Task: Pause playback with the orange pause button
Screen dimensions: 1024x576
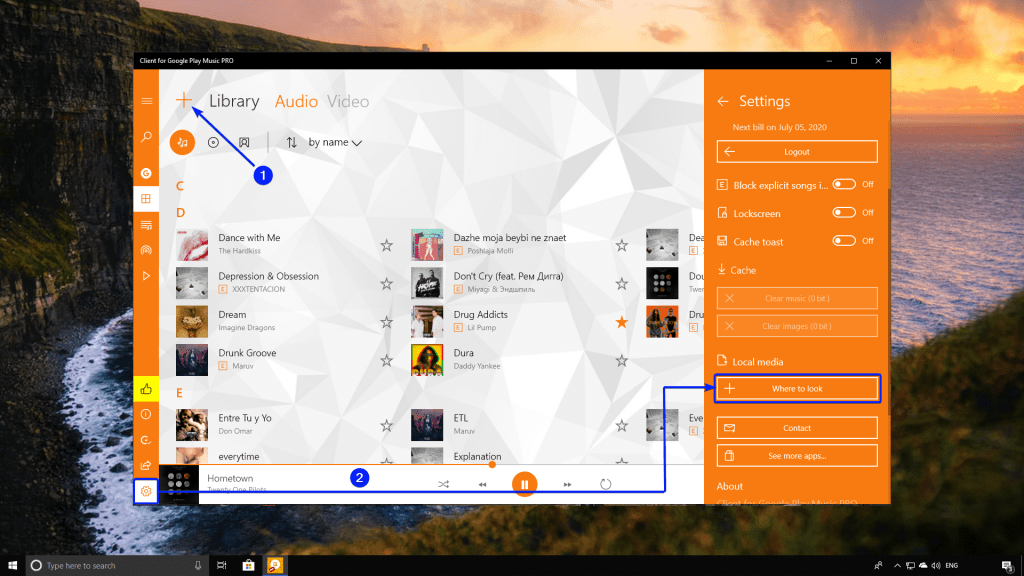Action: (524, 484)
